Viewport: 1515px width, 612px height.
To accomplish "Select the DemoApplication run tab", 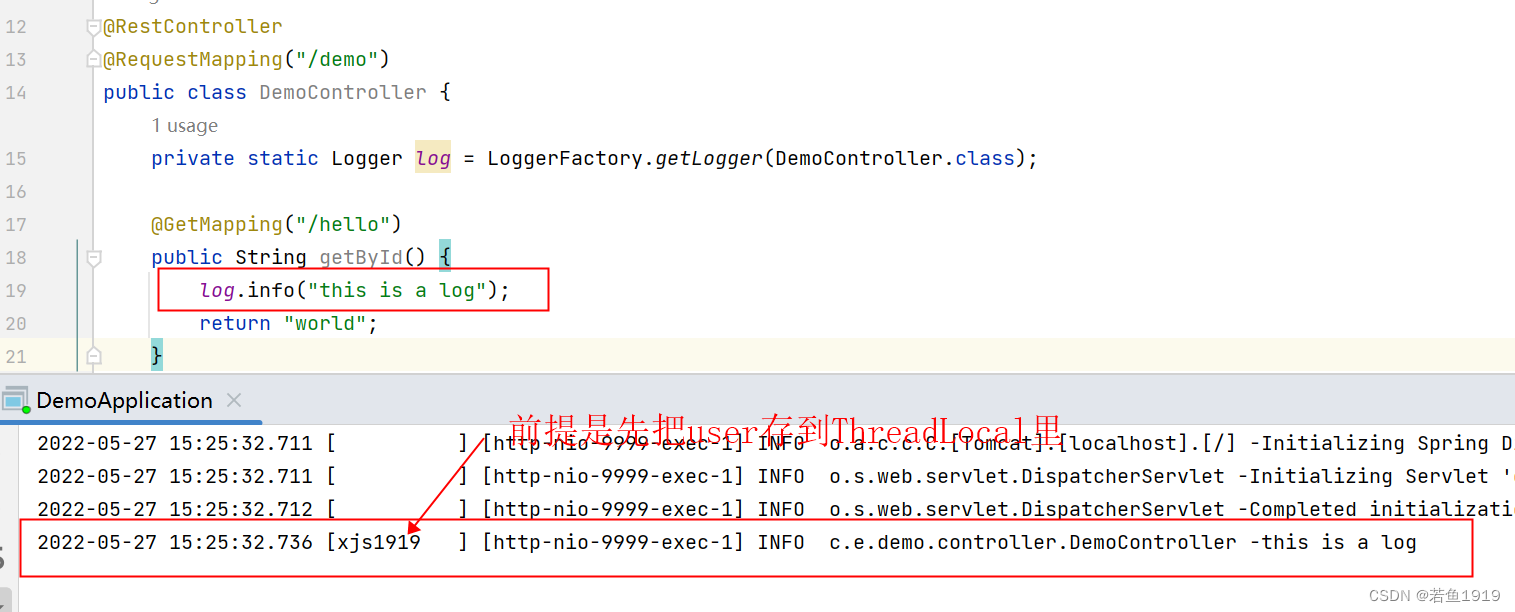I will click(124, 400).
